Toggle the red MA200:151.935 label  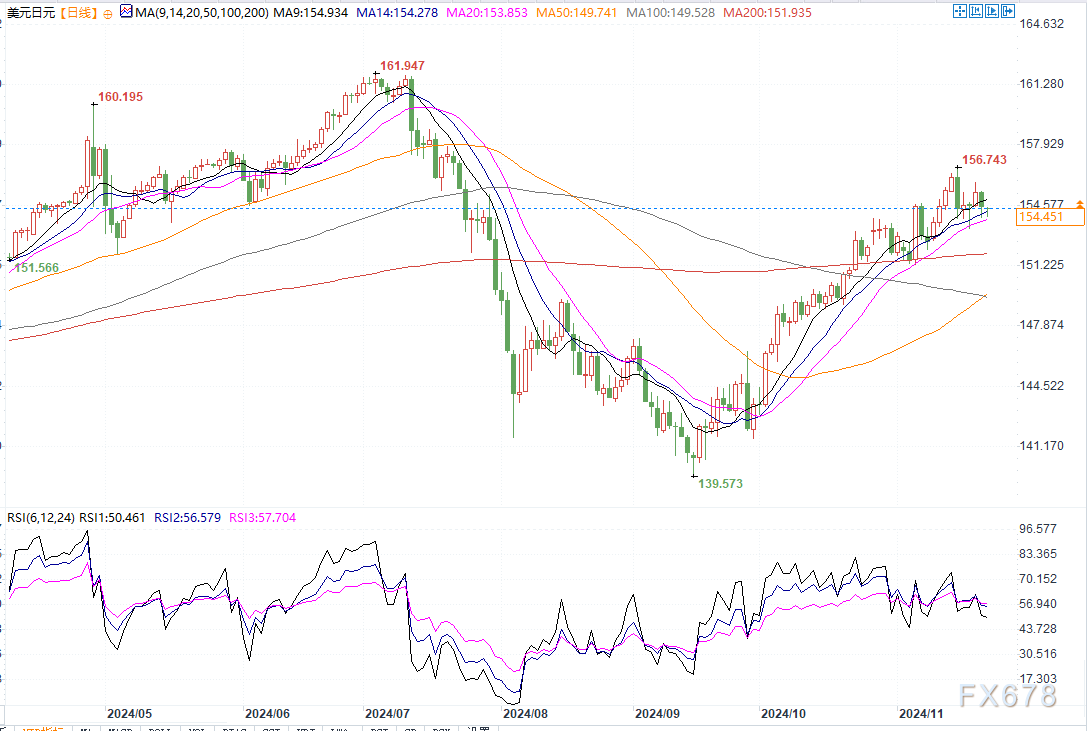(766, 11)
